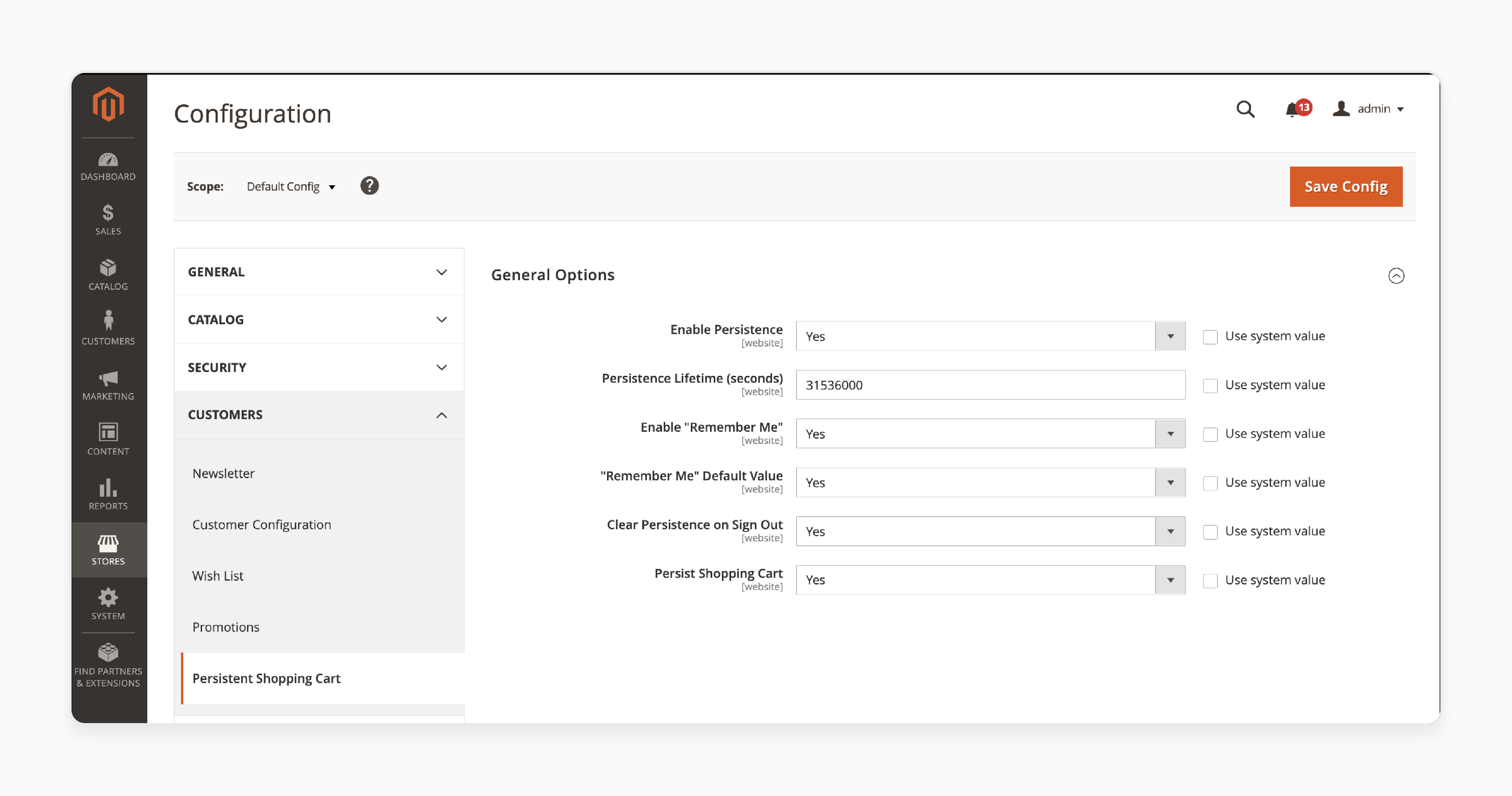This screenshot has width=1512, height=796.
Task: Click the search magnifier icon
Action: (x=1245, y=109)
